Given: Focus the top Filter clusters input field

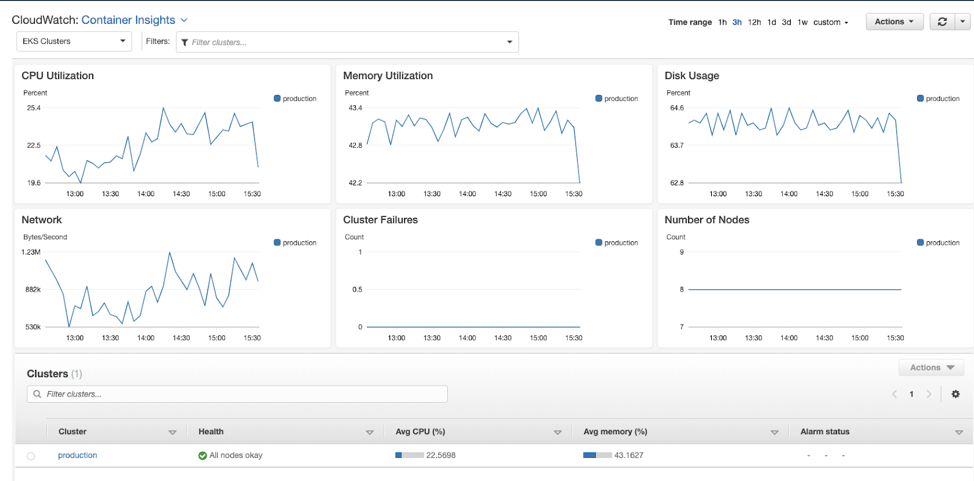Looking at the screenshot, I should click(347, 42).
